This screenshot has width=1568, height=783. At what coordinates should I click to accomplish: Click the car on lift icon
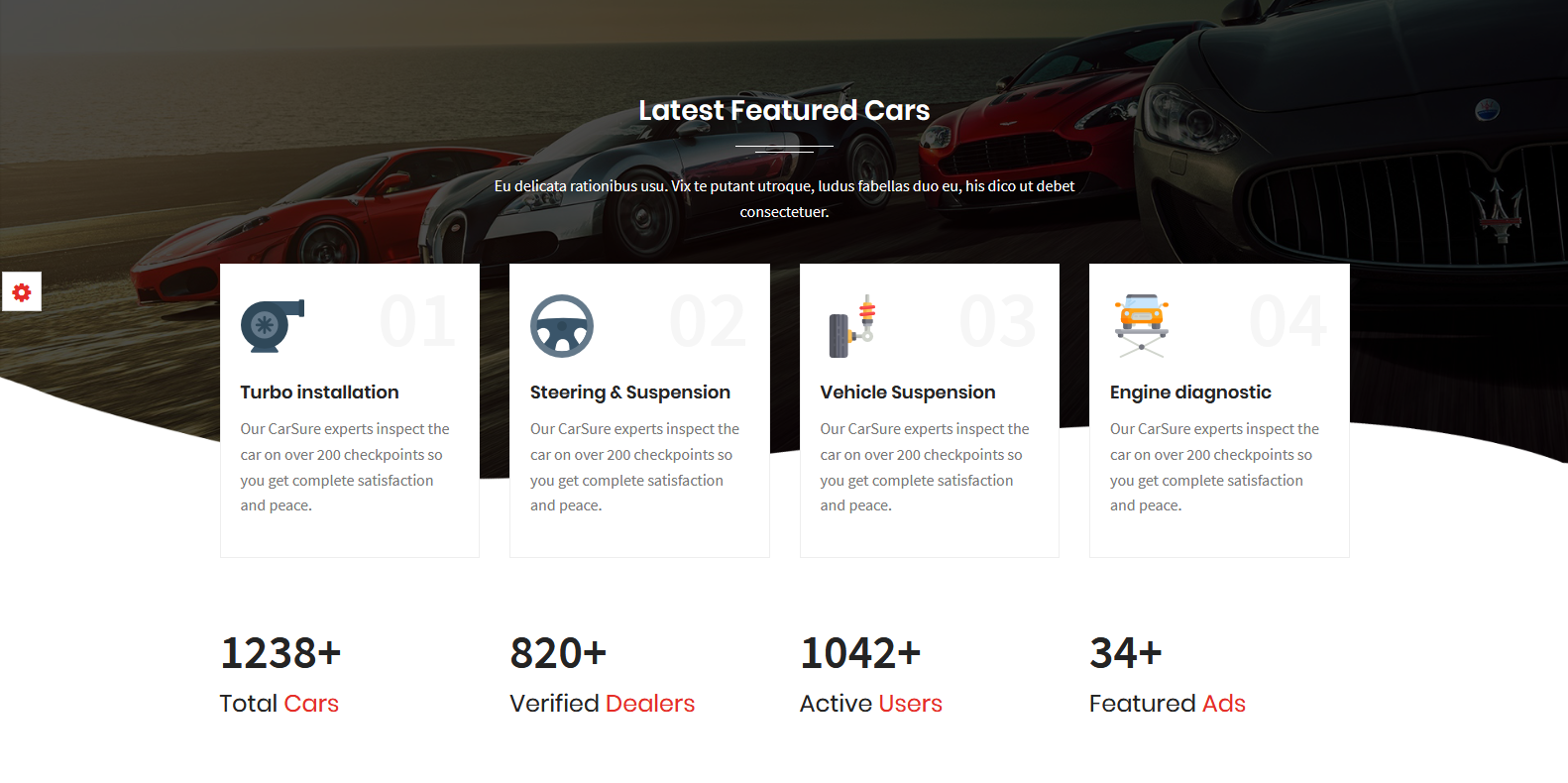(x=1141, y=325)
